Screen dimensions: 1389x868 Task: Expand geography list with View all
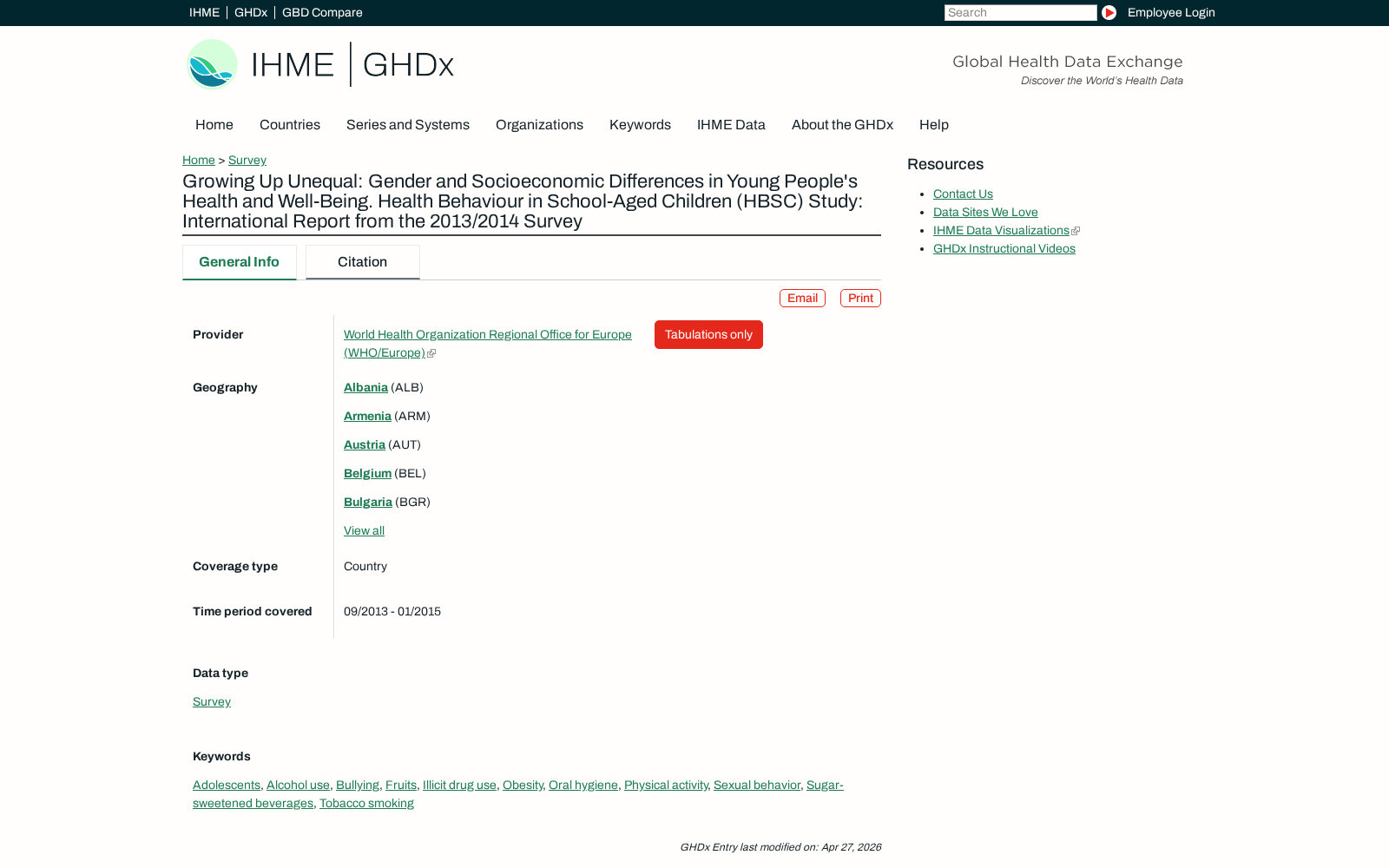pyautogui.click(x=364, y=531)
